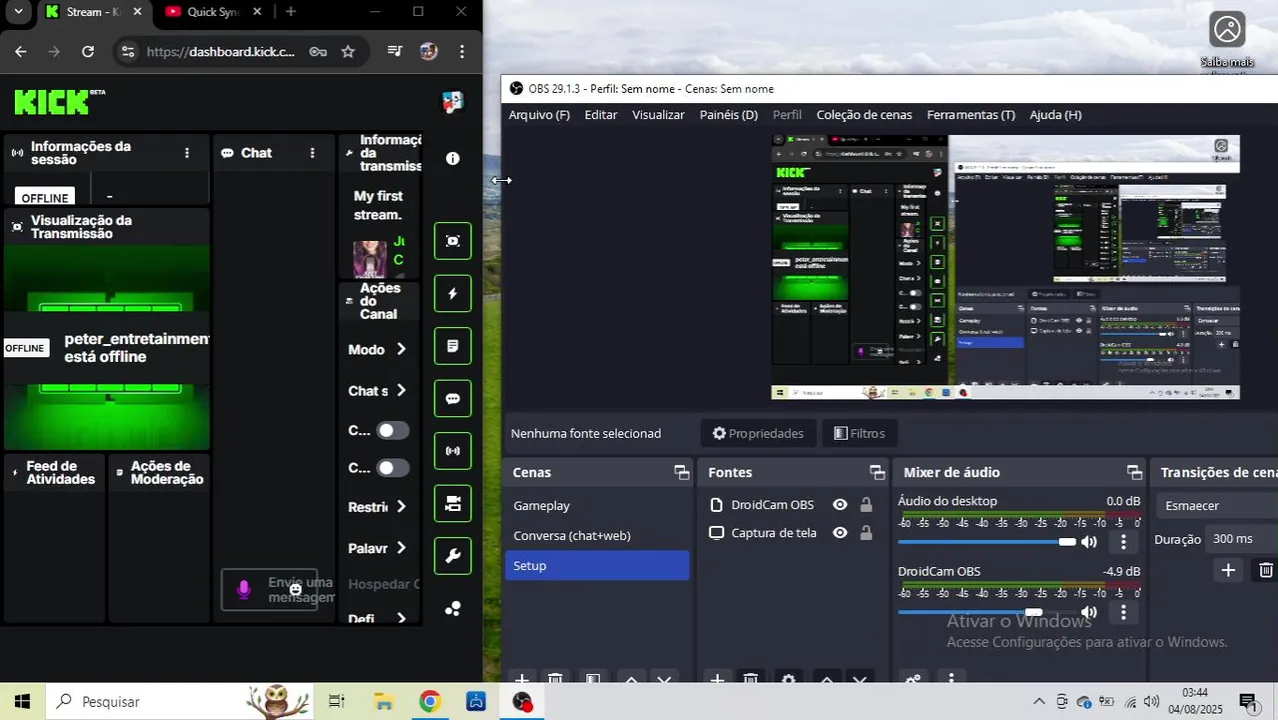1278x720 pixels.
Task: Open the Editar menu in OBS
Action: [601, 115]
